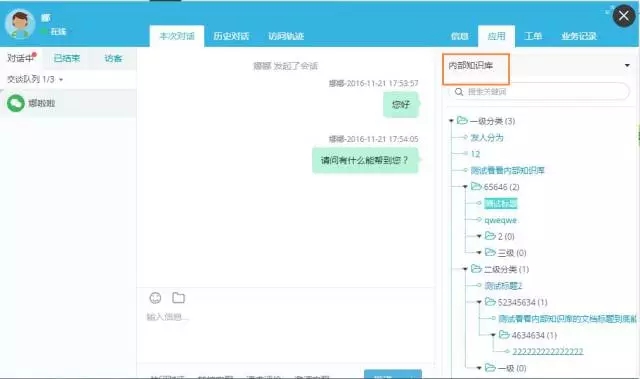Collapse the 65646 (2) node arrow
The image size is (640, 379).
(465, 187)
